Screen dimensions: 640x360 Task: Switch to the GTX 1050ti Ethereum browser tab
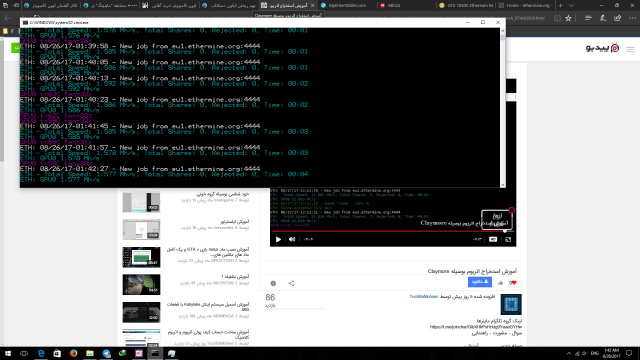pyautogui.click(x=465, y=5)
